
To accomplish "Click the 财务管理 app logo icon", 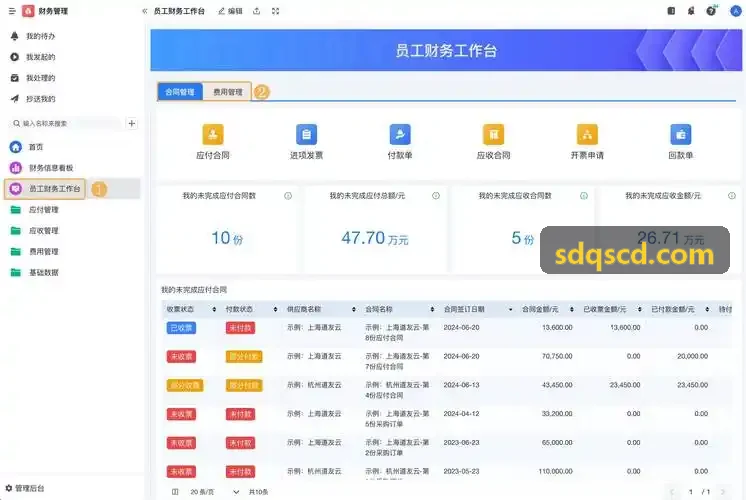I will [28, 11].
